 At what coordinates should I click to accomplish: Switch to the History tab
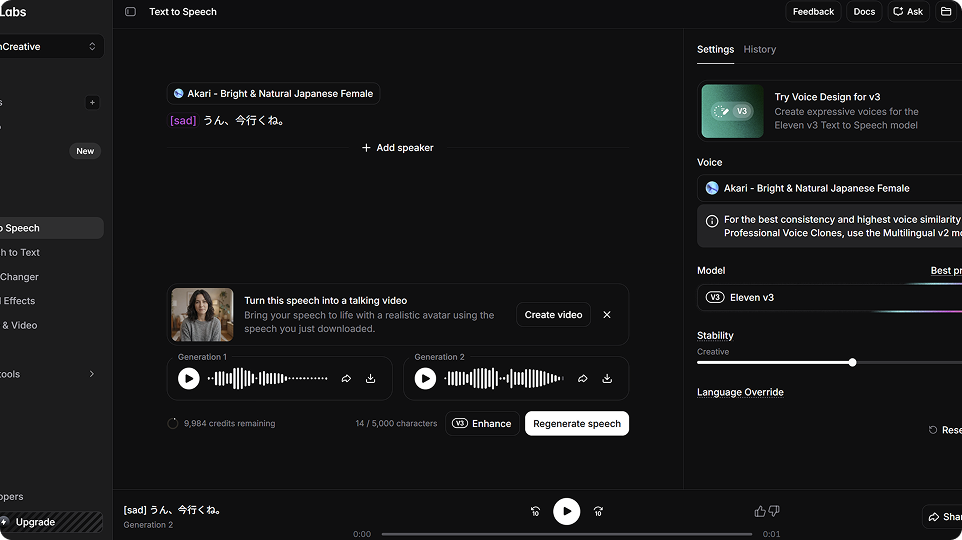tap(760, 49)
